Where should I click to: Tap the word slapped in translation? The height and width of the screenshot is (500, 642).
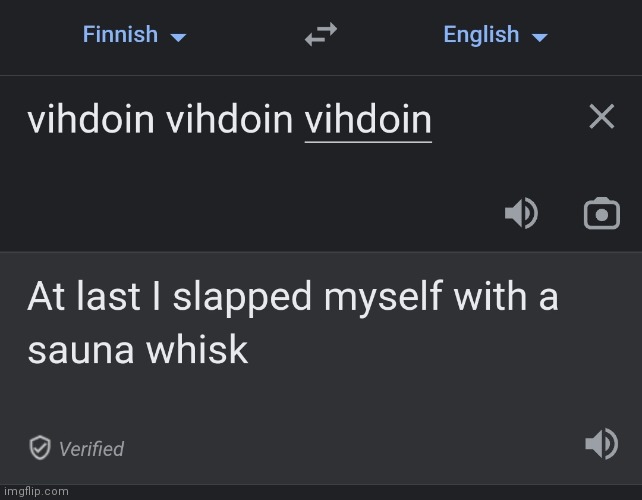pyautogui.click(x=242, y=298)
